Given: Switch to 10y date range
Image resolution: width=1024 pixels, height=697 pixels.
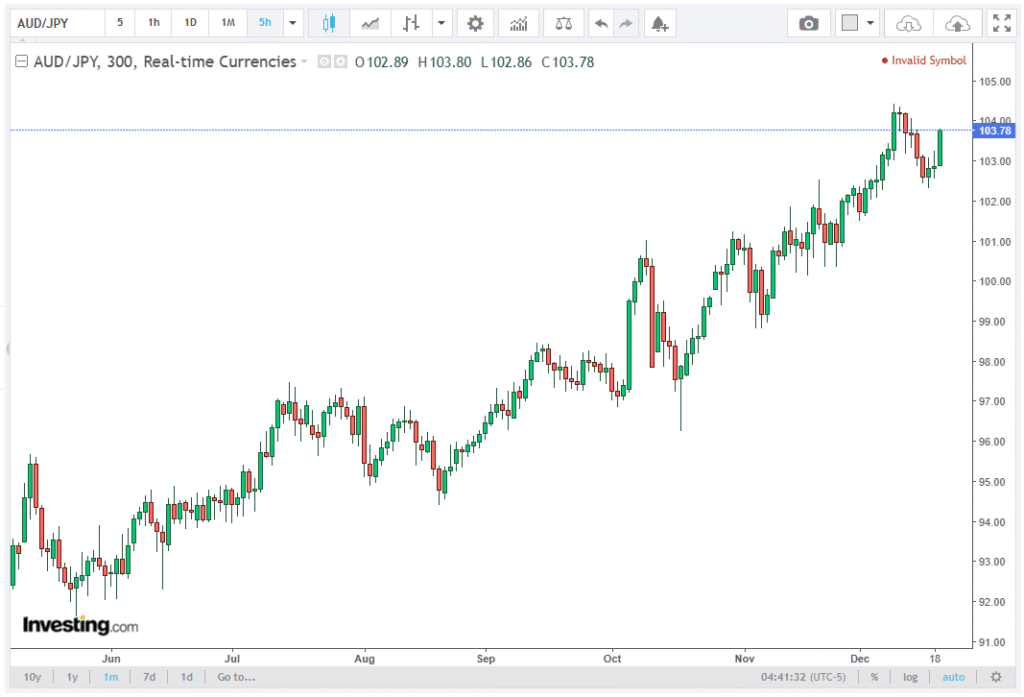Looking at the screenshot, I should point(33,677).
